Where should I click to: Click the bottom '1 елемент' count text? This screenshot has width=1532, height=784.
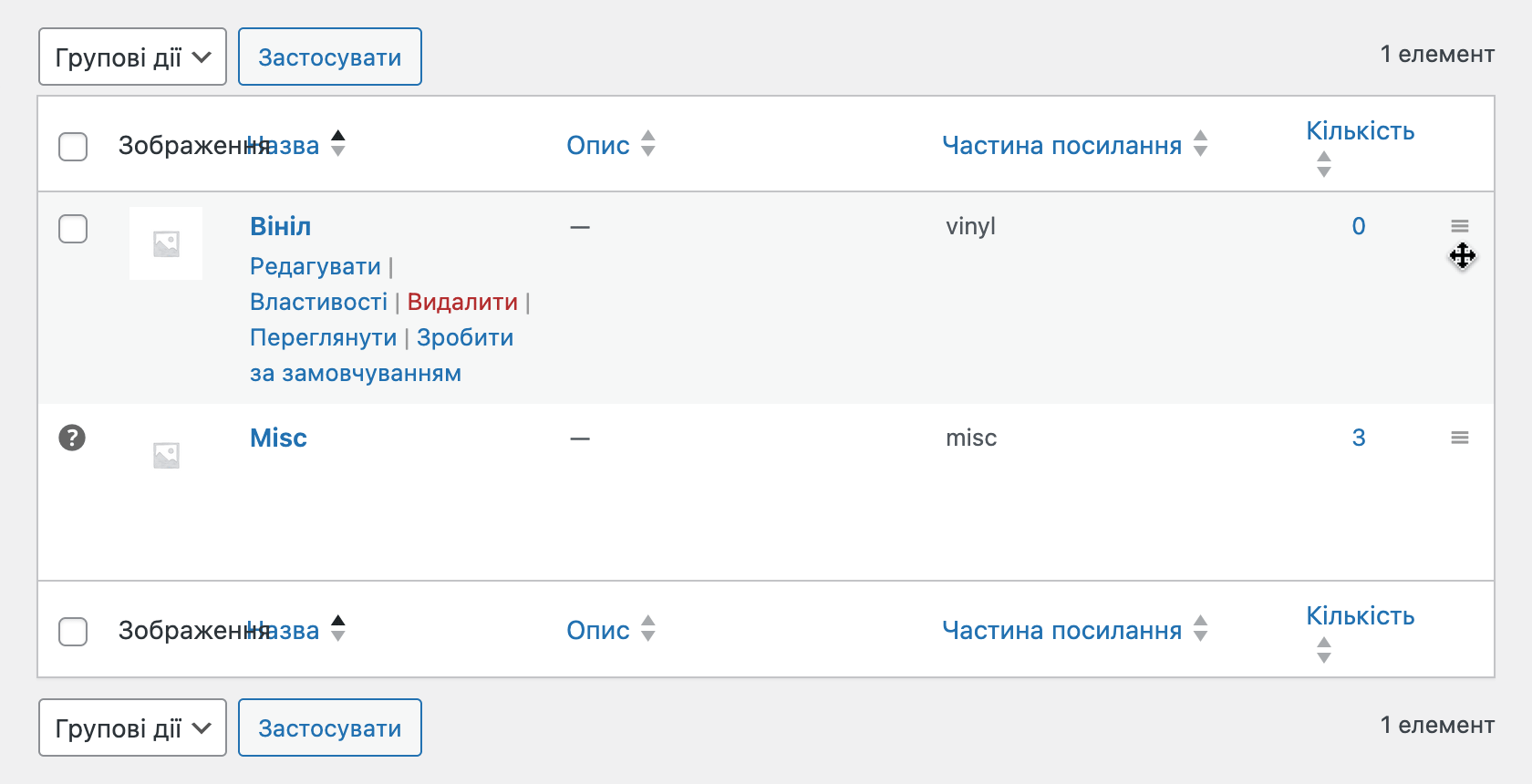pos(1437,725)
